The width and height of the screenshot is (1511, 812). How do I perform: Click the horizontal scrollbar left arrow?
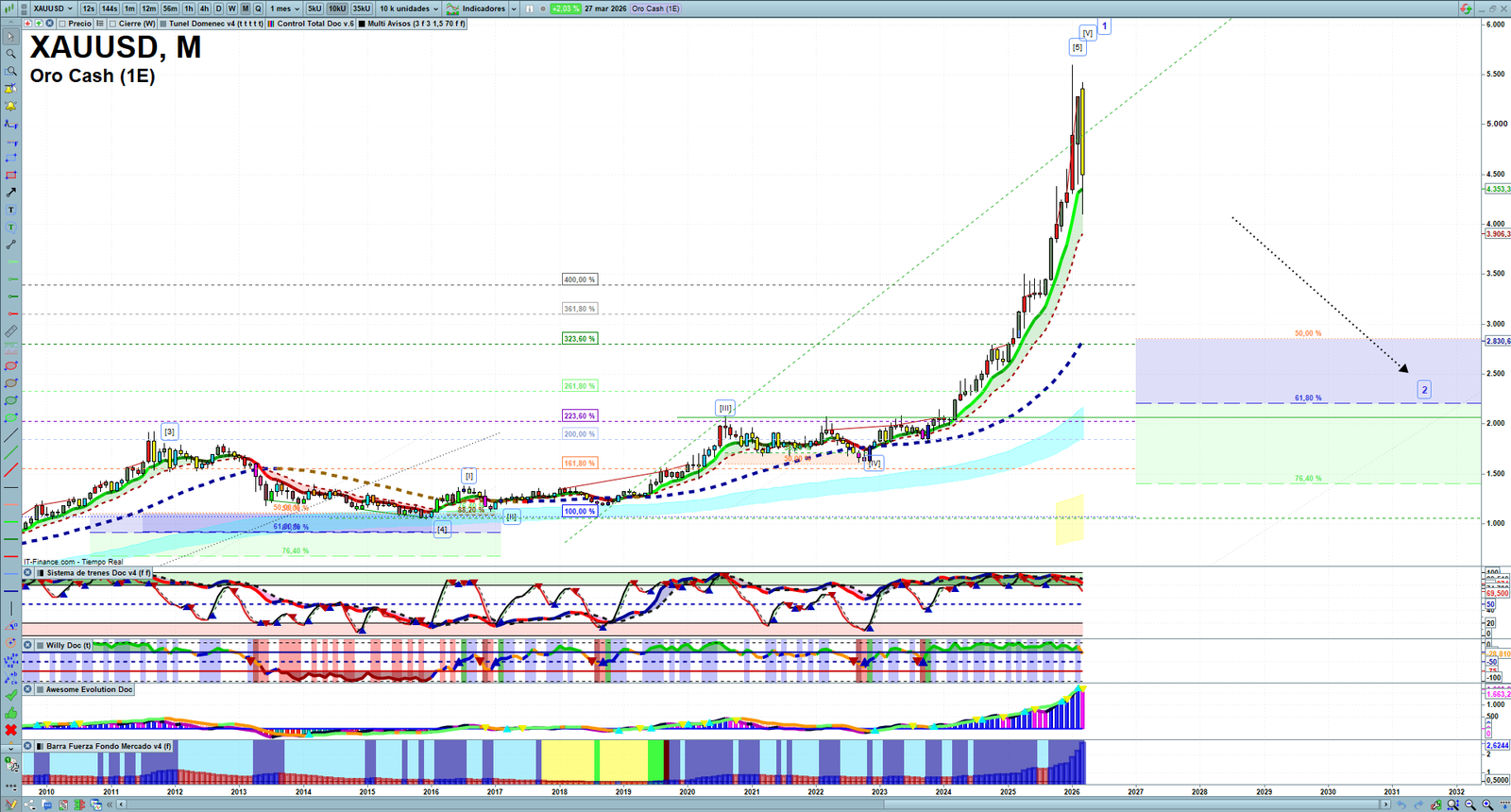pyautogui.click(x=121, y=804)
